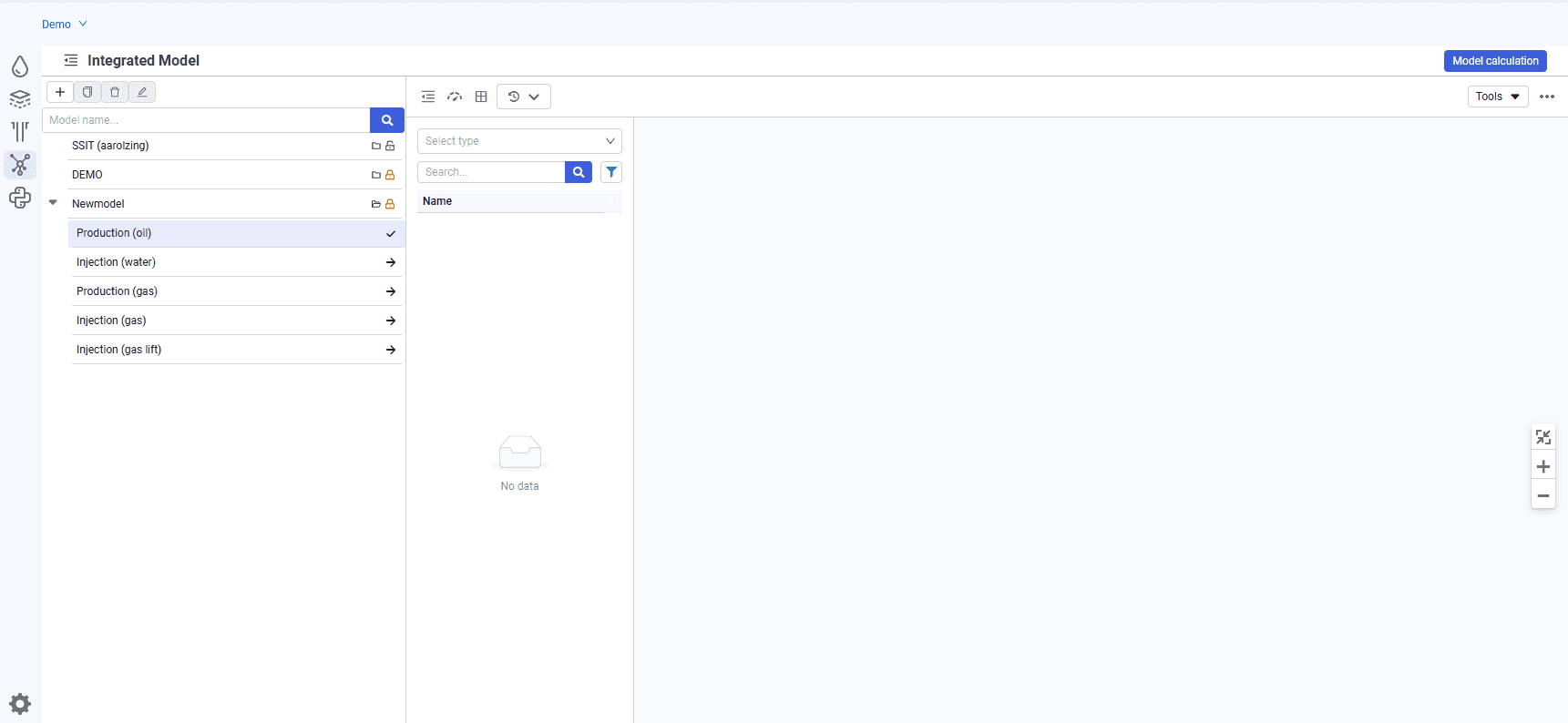Screen dimensions: 1568x723
Task: Click the search button beside the Search field
Action: (x=579, y=172)
